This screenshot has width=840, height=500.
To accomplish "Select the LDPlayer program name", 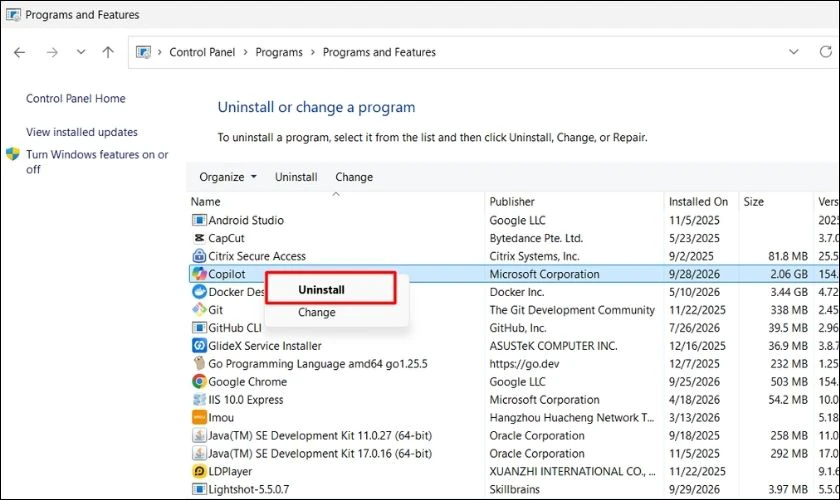I will coord(230,471).
